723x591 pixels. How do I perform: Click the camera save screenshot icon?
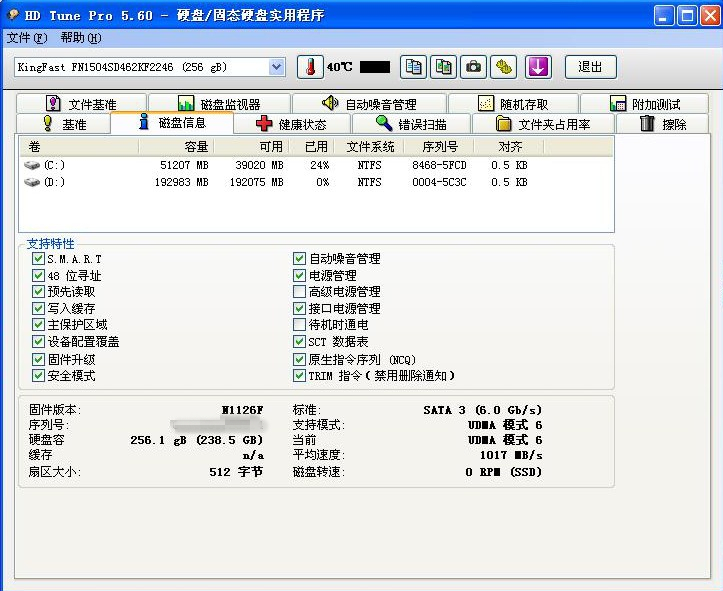tap(473, 67)
